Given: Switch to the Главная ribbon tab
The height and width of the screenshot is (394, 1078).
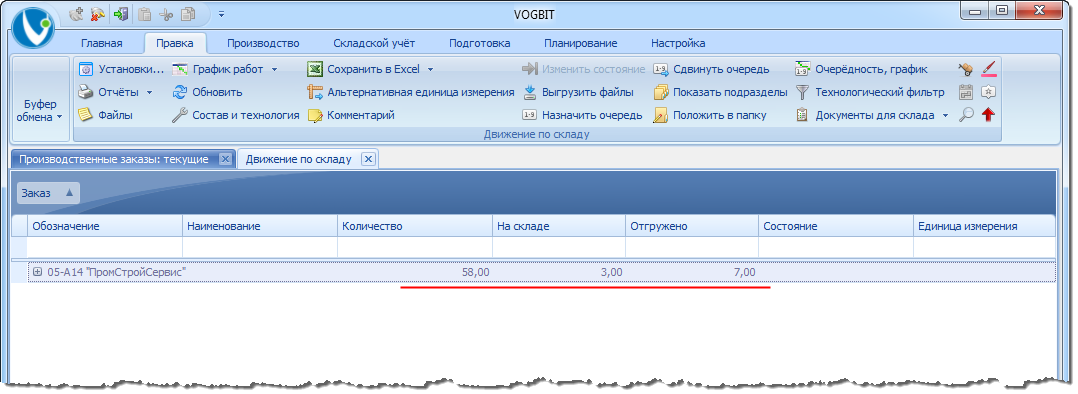Looking at the screenshot, I should tap(102, 43).
